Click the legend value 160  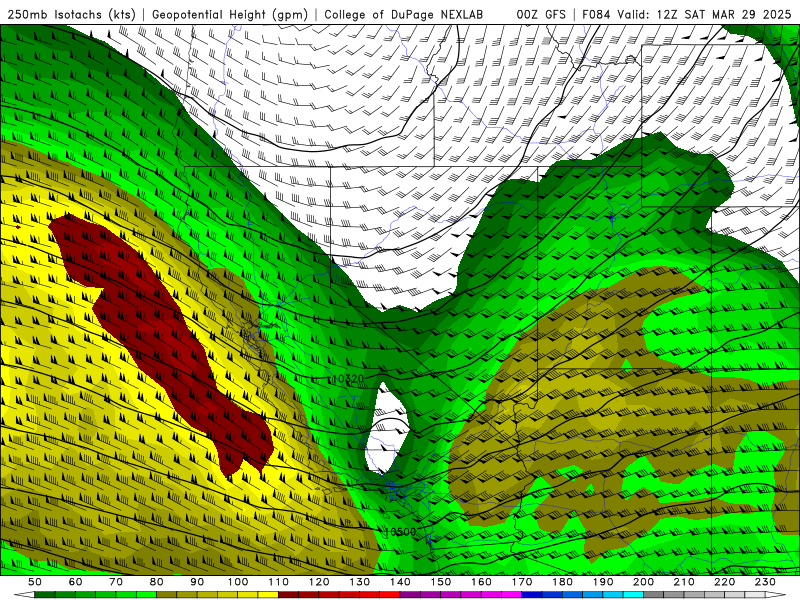click(481, 582)
